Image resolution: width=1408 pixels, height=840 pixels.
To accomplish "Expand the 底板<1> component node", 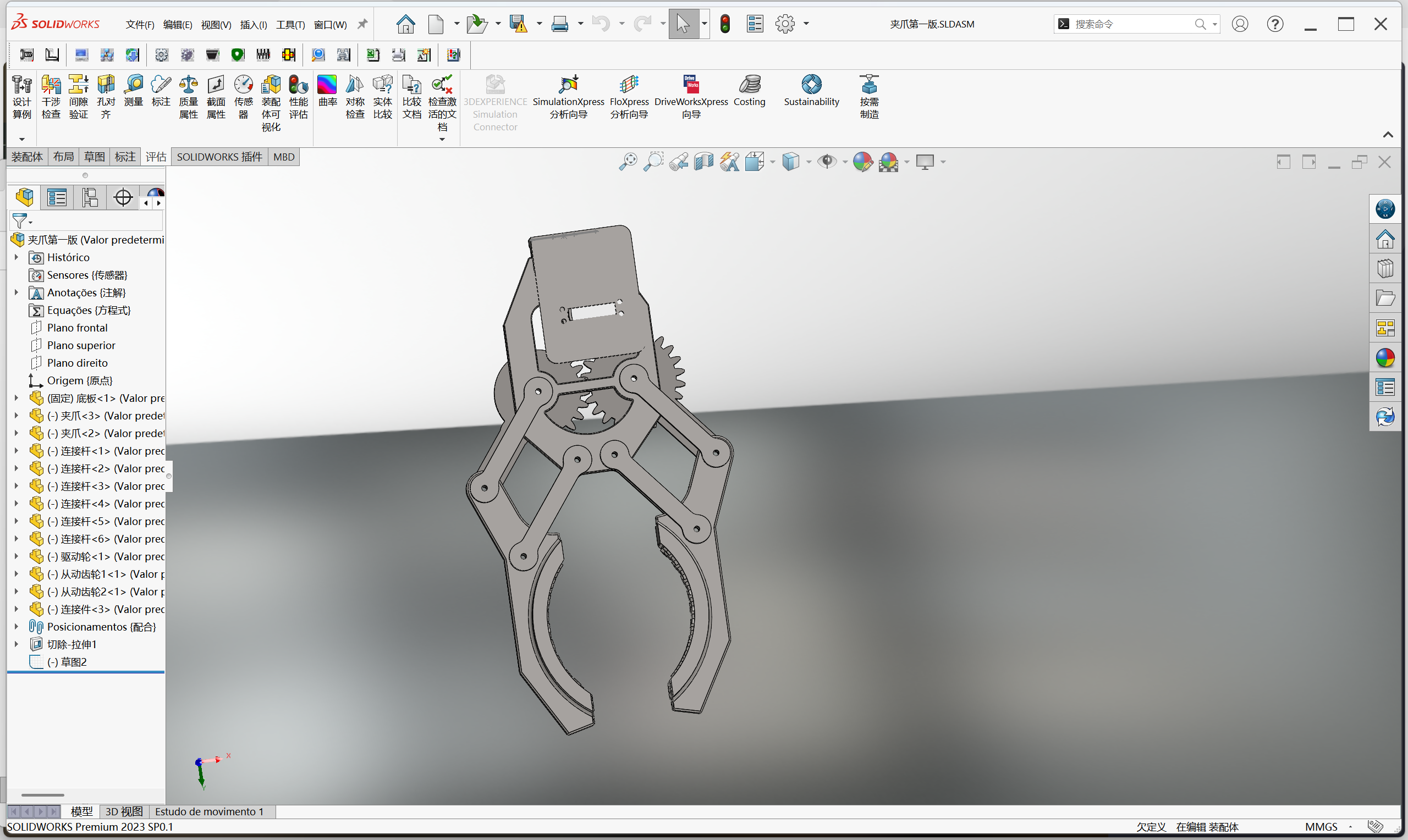I will (16, 398).
